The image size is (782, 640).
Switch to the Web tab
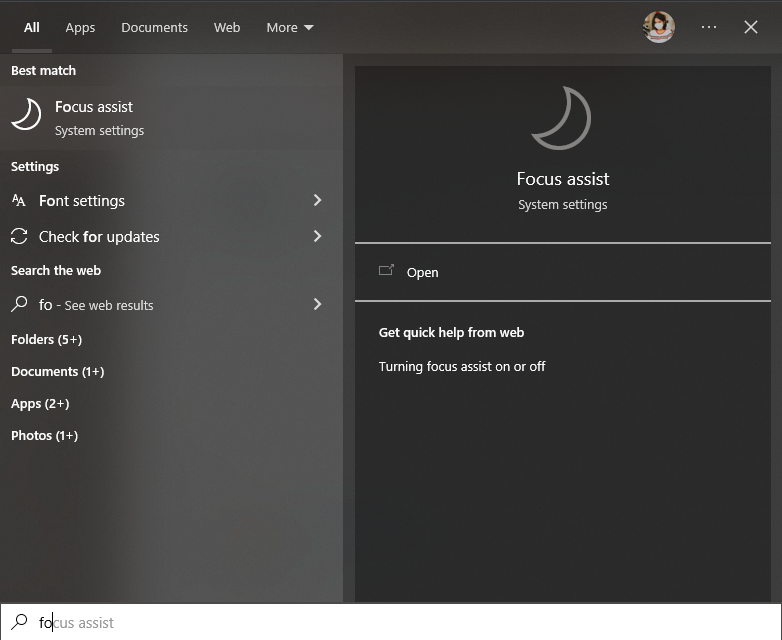coord(227,27)
